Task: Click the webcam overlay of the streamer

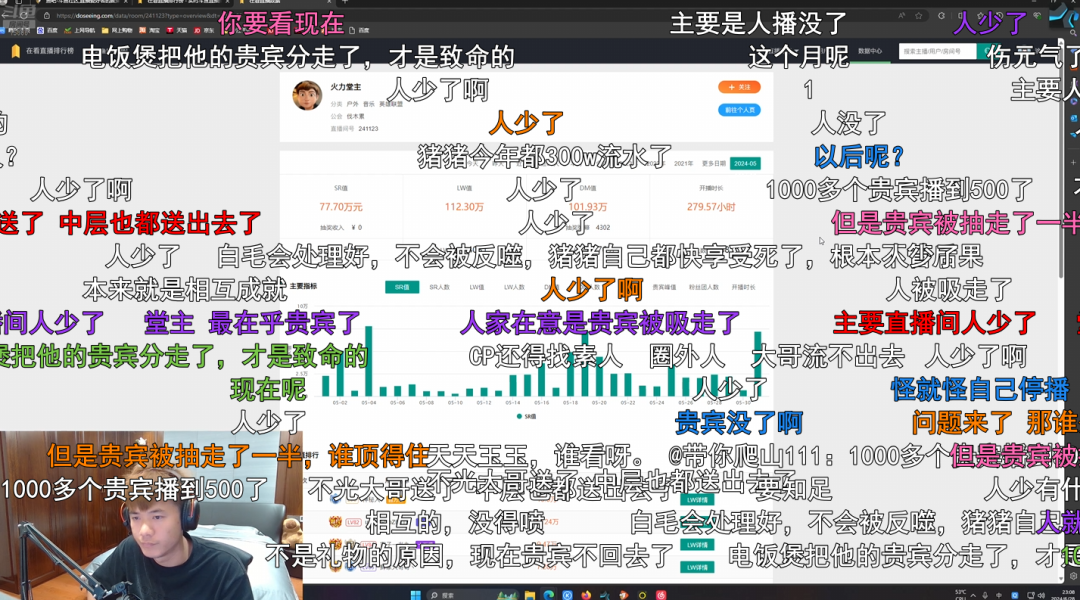Action: click(x=150, y=515)
